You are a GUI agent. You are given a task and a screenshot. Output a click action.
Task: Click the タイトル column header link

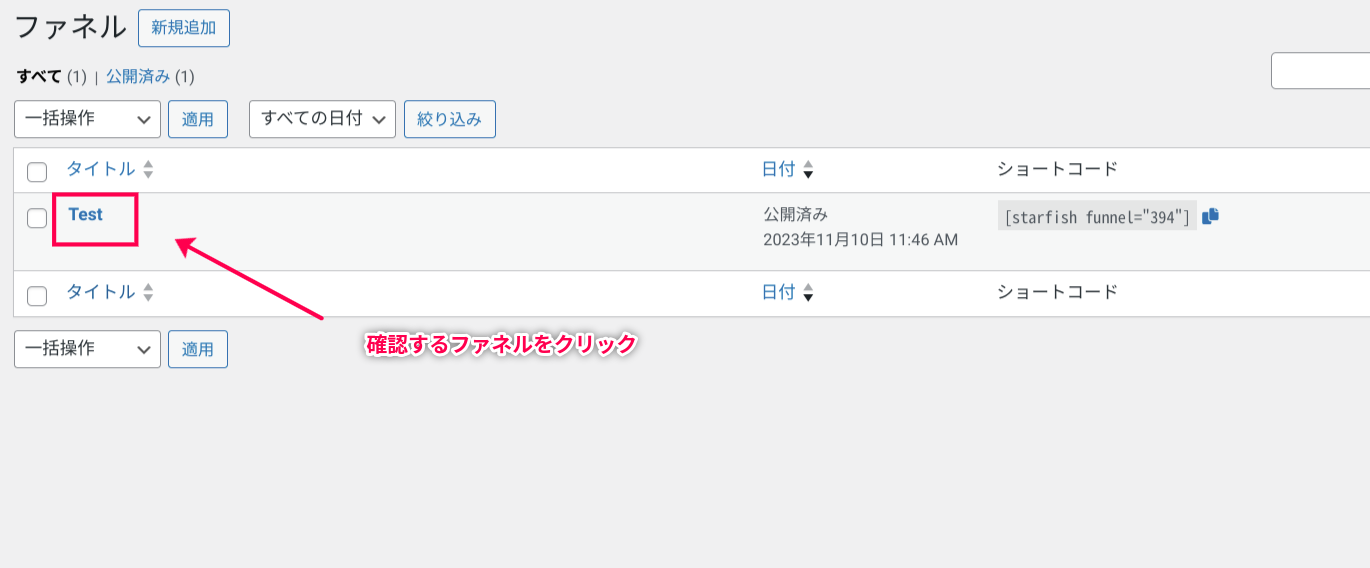pyautogui.click(x=101, y=170)
